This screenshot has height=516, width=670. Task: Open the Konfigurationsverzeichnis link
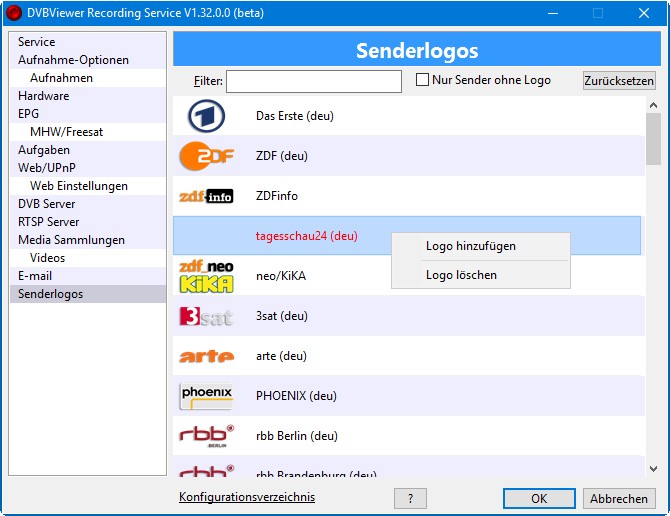pyautogui.click(x=247, y=497)
